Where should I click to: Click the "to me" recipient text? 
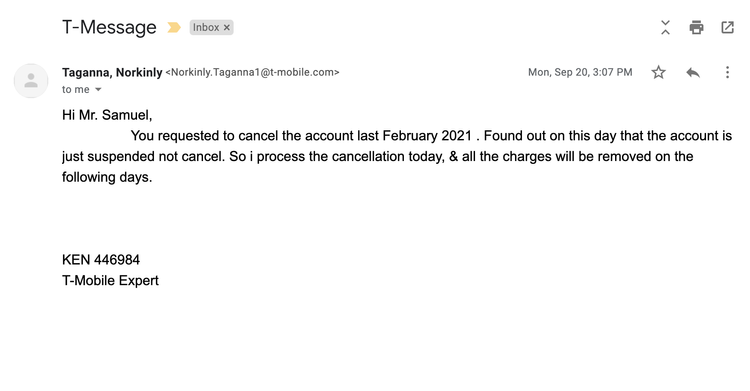point(76,89)
